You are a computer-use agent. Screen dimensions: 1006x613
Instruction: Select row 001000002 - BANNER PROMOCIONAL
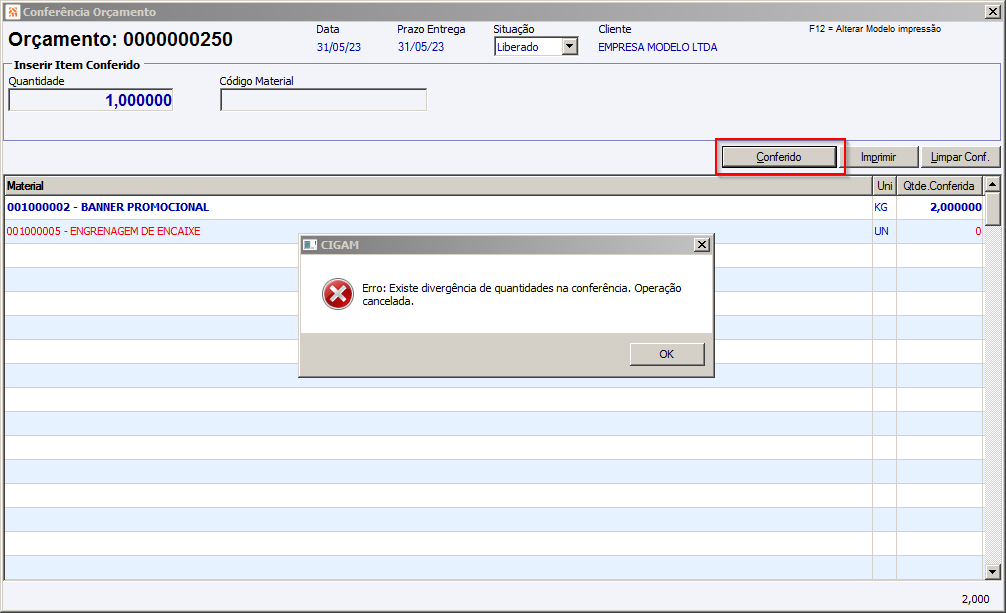tap(493, 207)
